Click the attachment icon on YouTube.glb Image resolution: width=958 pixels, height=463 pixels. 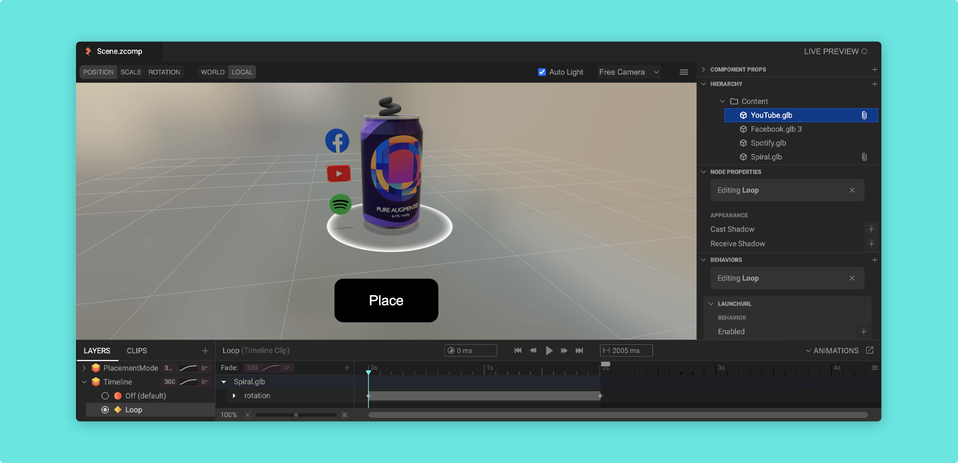pos(864,116)
